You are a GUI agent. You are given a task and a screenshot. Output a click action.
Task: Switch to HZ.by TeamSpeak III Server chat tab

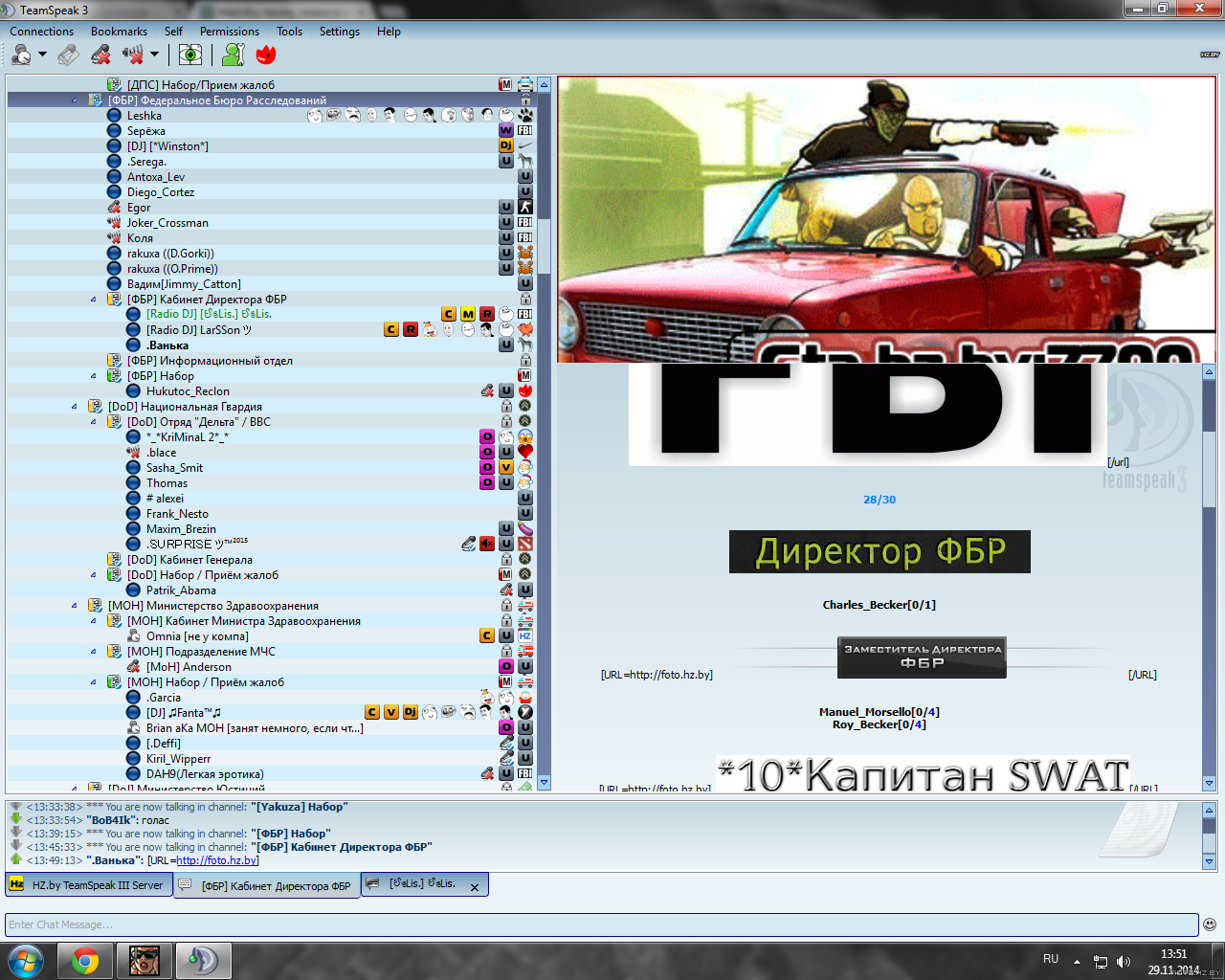click(x=88, y=885)
